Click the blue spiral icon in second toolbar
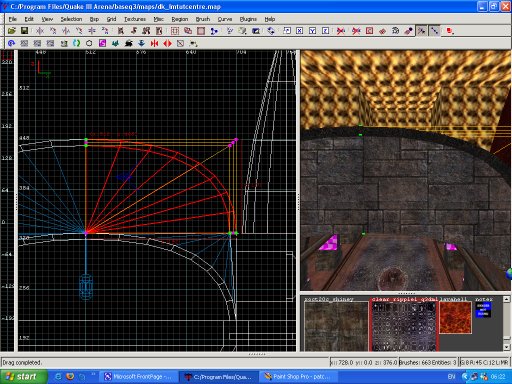Viewport: 512px width, 384px height. click(x=11, y=43)
